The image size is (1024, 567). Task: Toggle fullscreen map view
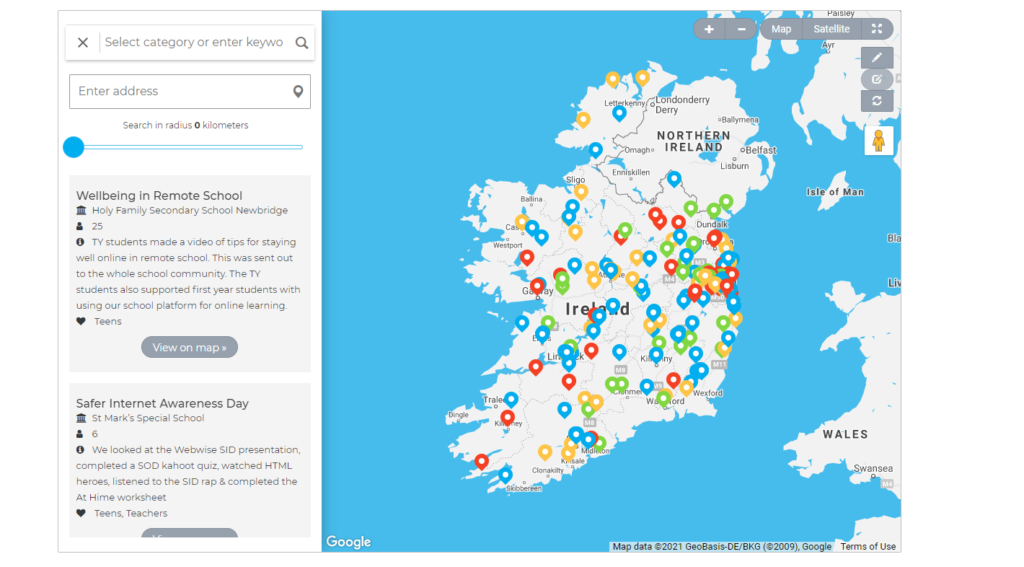(877, 29)
